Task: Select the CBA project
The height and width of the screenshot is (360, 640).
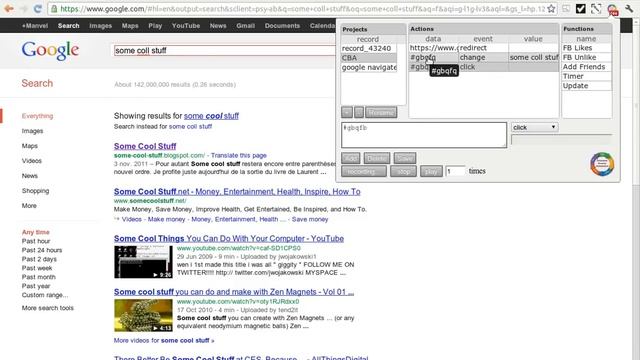Action: coord(369,58)
